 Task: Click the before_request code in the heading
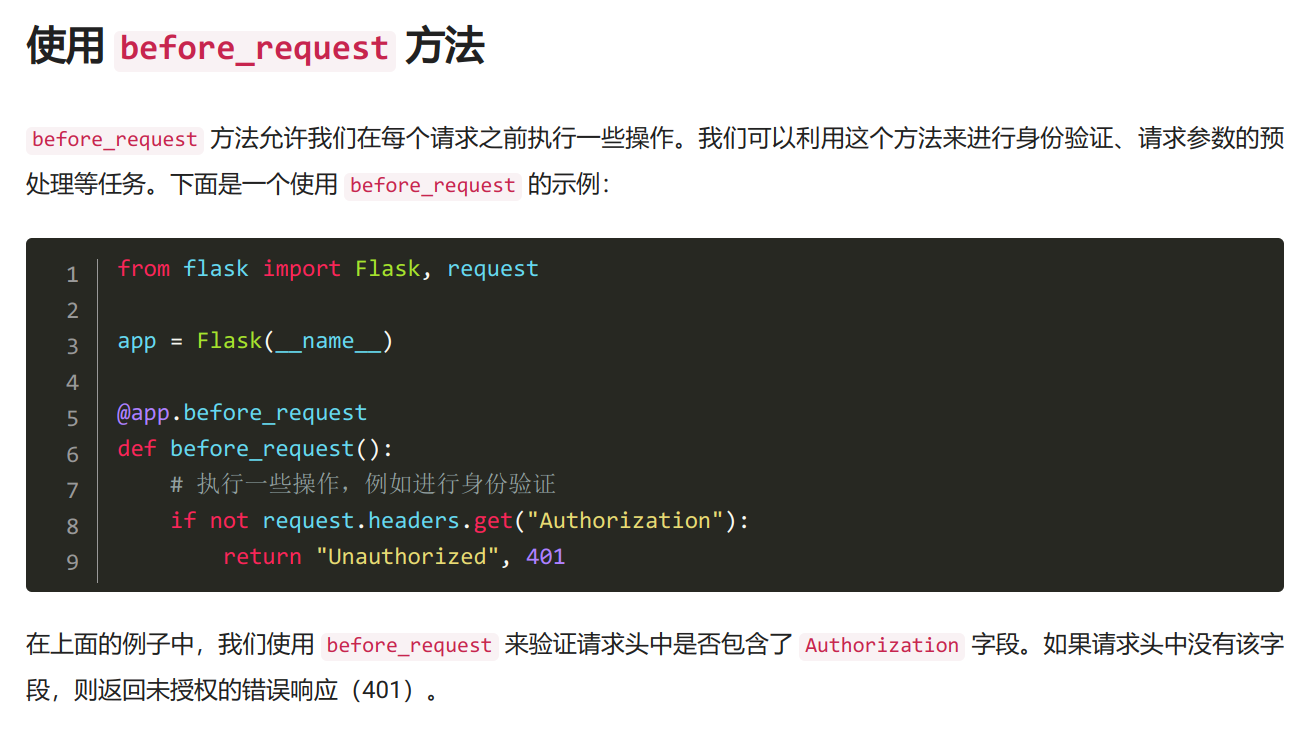pyautogui.click(x=254, y=48)
